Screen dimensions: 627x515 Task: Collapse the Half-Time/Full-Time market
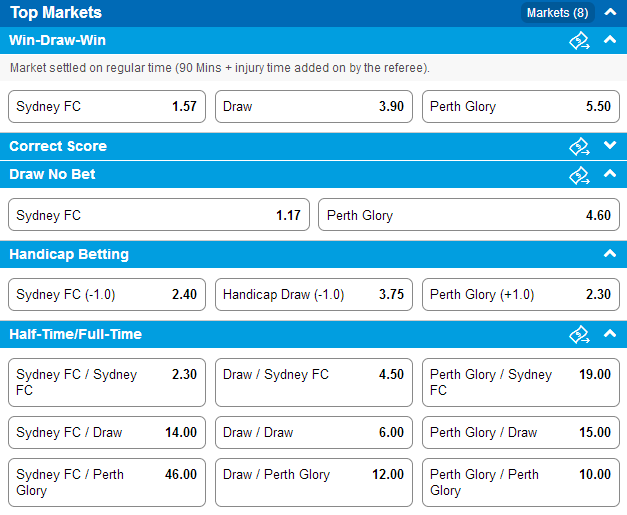[610, 333]
